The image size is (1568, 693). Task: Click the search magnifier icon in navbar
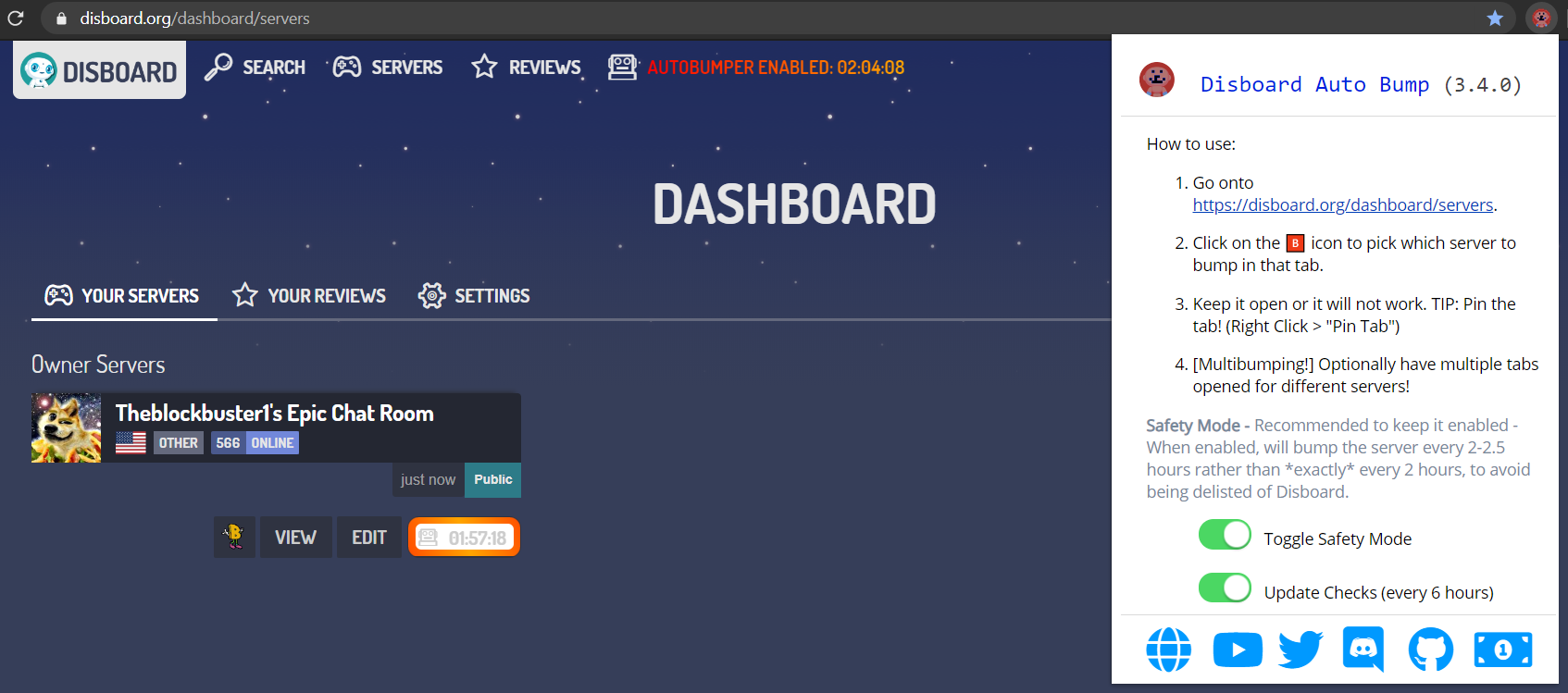point(218,67)
